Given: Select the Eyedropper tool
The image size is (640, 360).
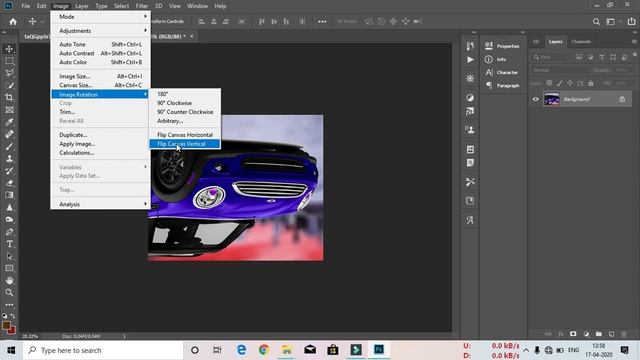Looking at the screenshot, I should (9, 122).
